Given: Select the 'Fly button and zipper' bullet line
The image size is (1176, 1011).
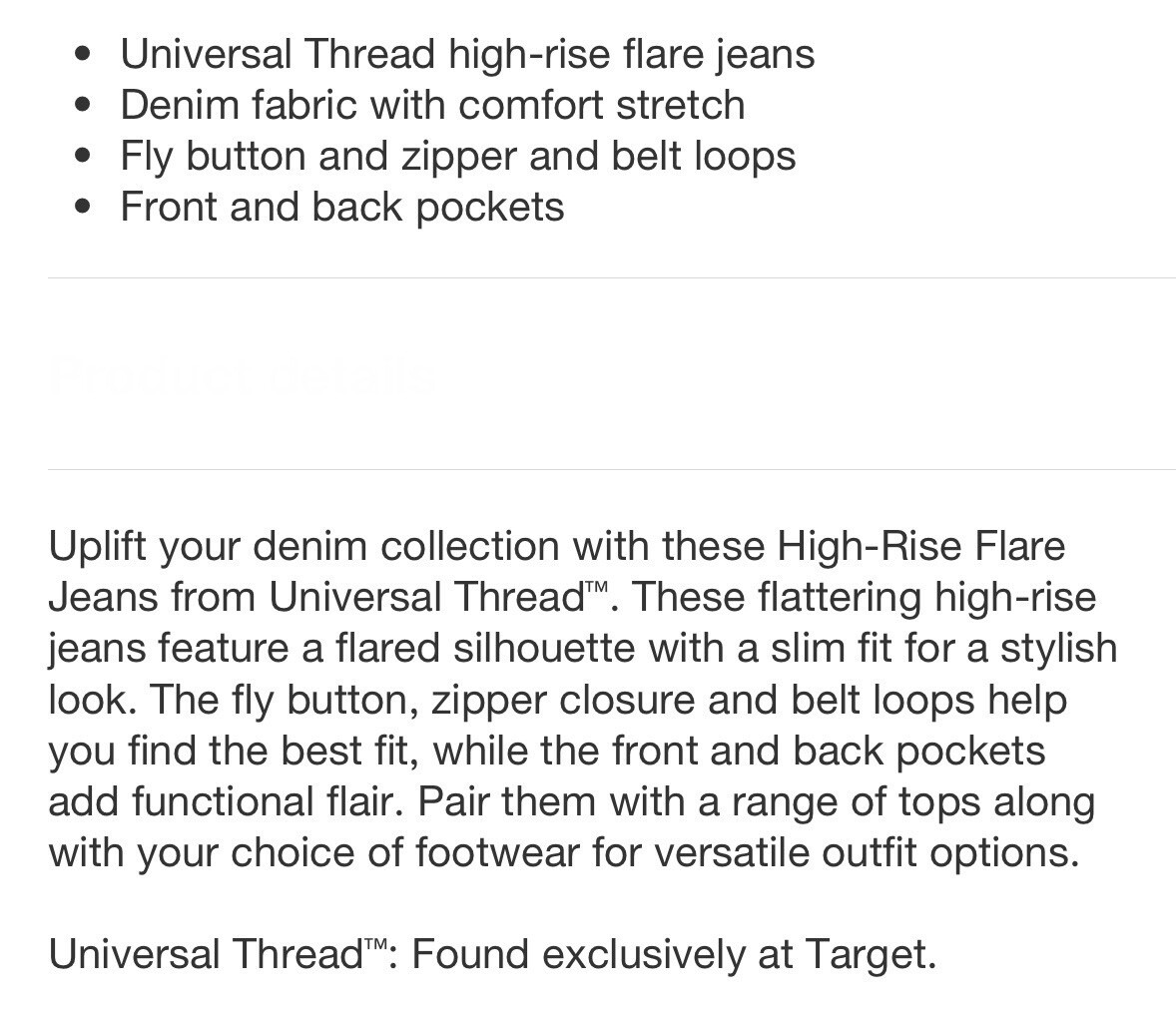Looking at the screenshot, I should [x=457, y=156].
